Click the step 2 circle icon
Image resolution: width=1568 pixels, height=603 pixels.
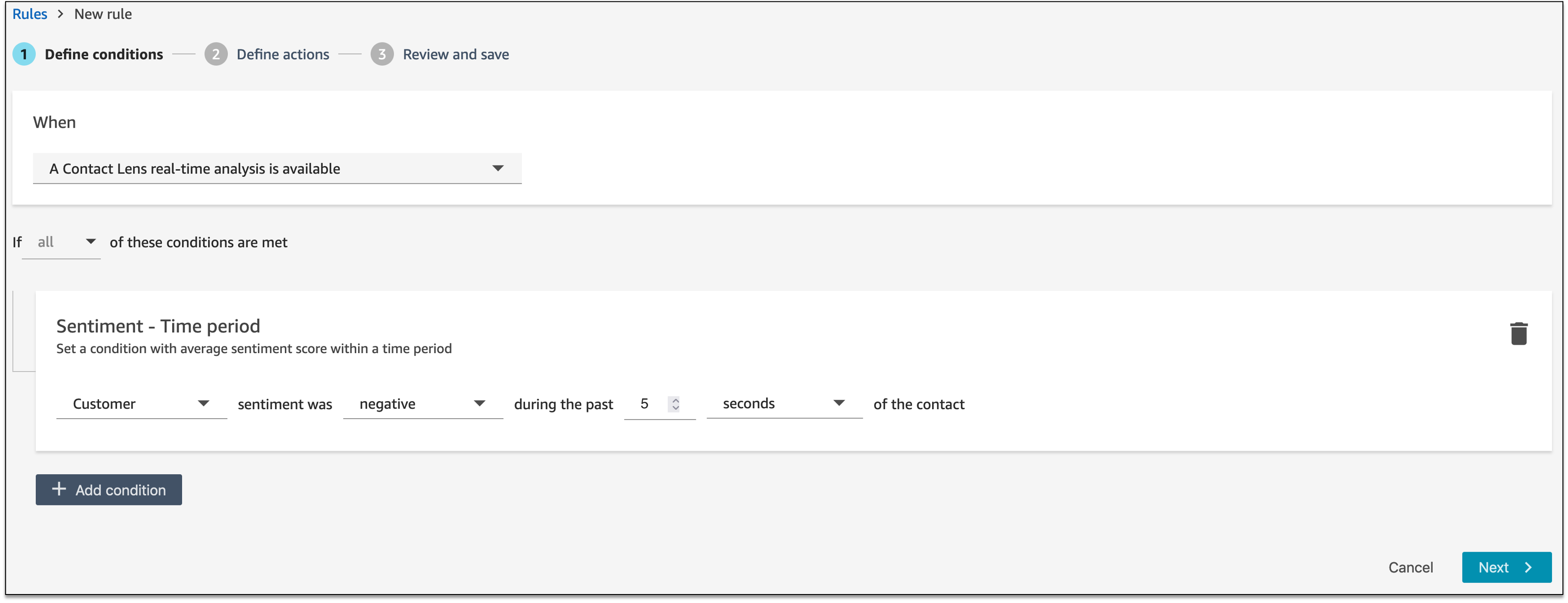tap(216, 54)
